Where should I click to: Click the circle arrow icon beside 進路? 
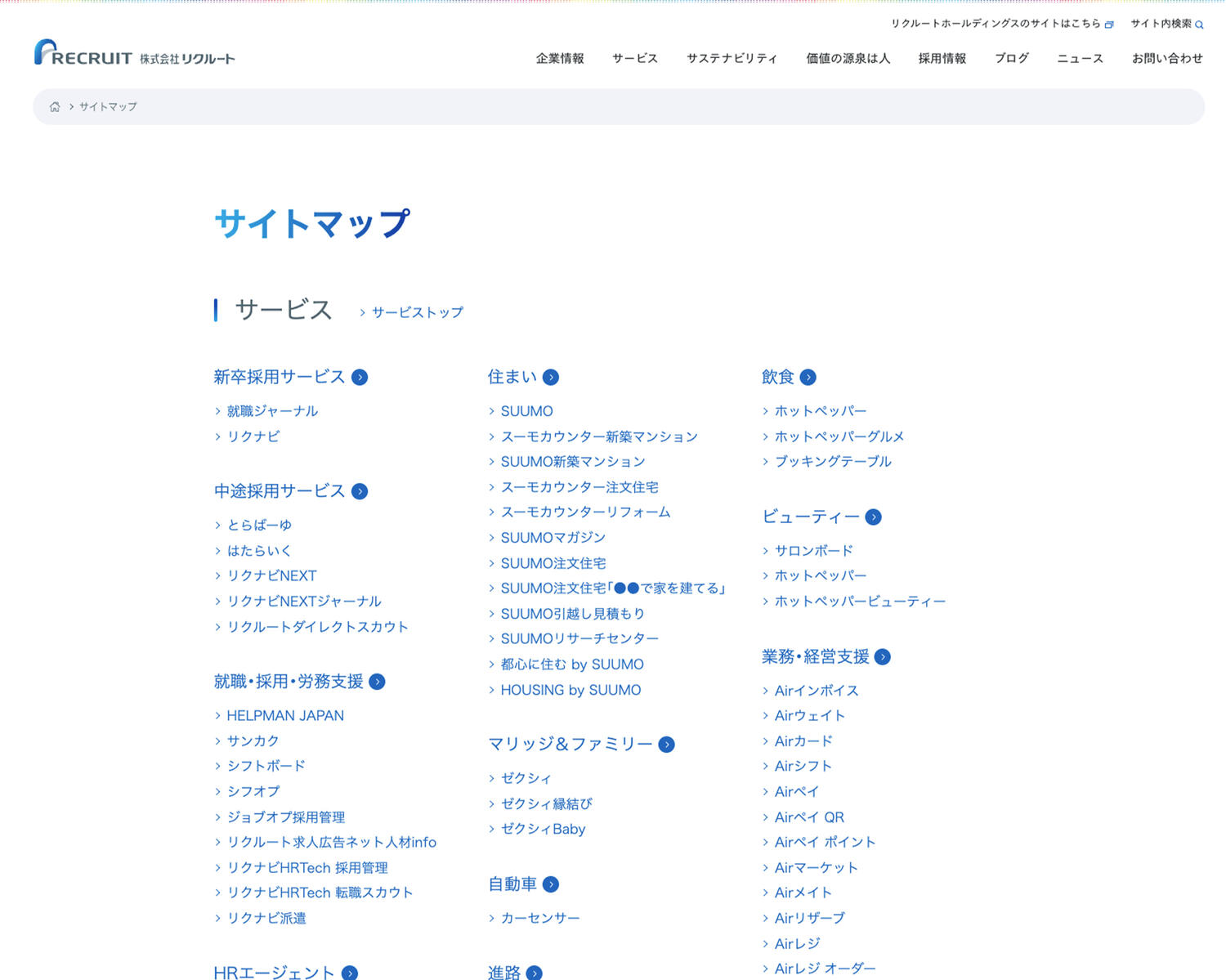pos(535,973)
